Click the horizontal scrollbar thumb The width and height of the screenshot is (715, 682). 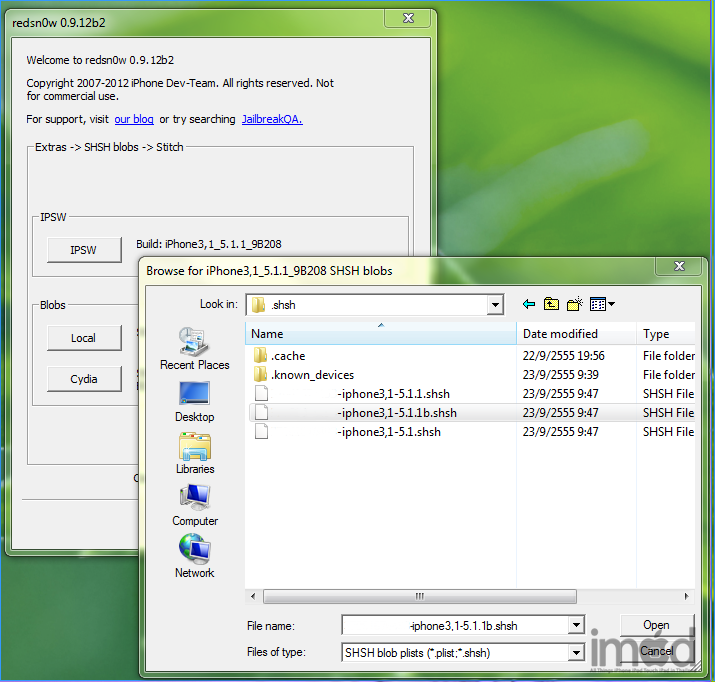(420, 596)
